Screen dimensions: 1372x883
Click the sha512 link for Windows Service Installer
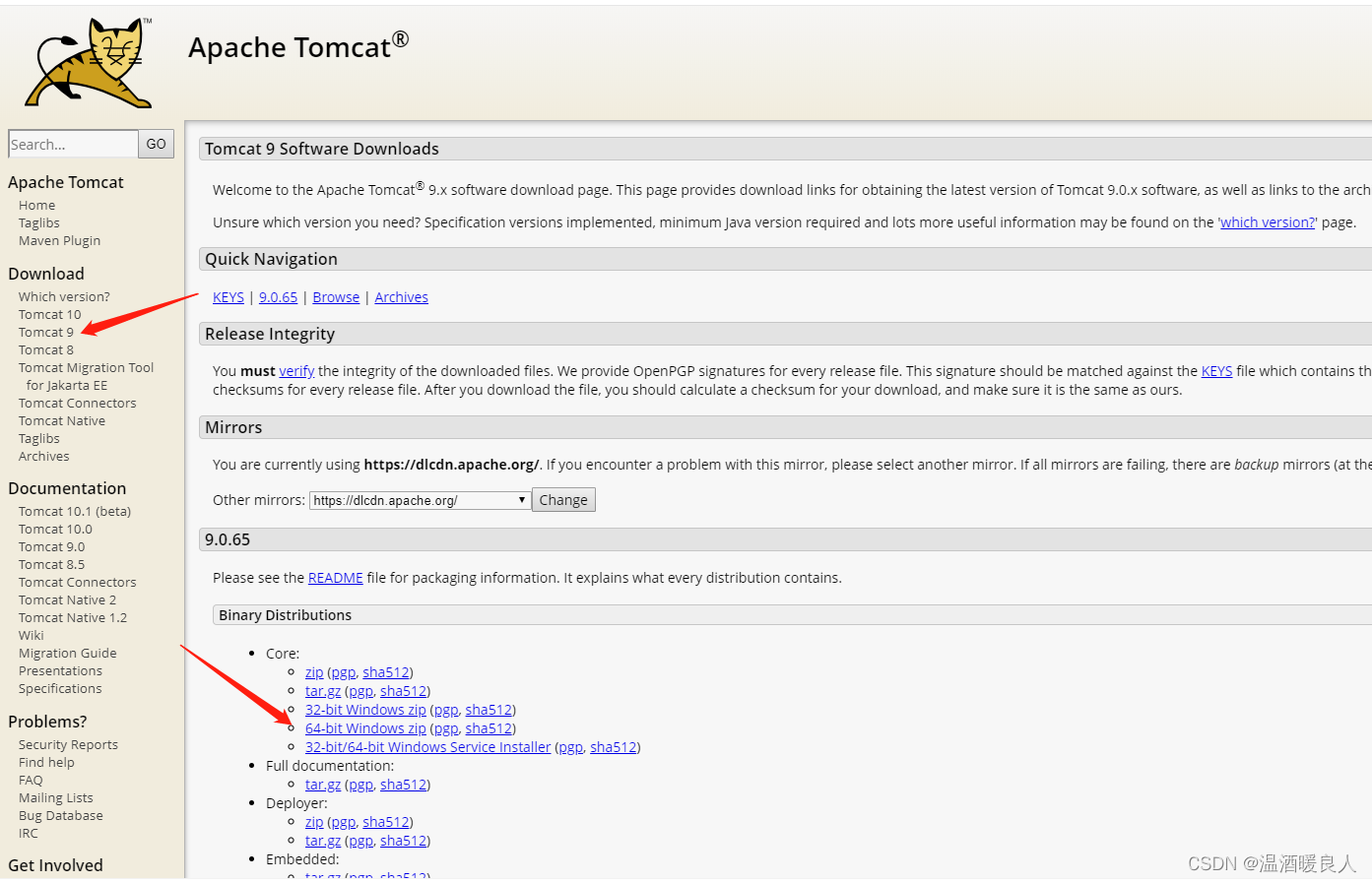(614, 747)
